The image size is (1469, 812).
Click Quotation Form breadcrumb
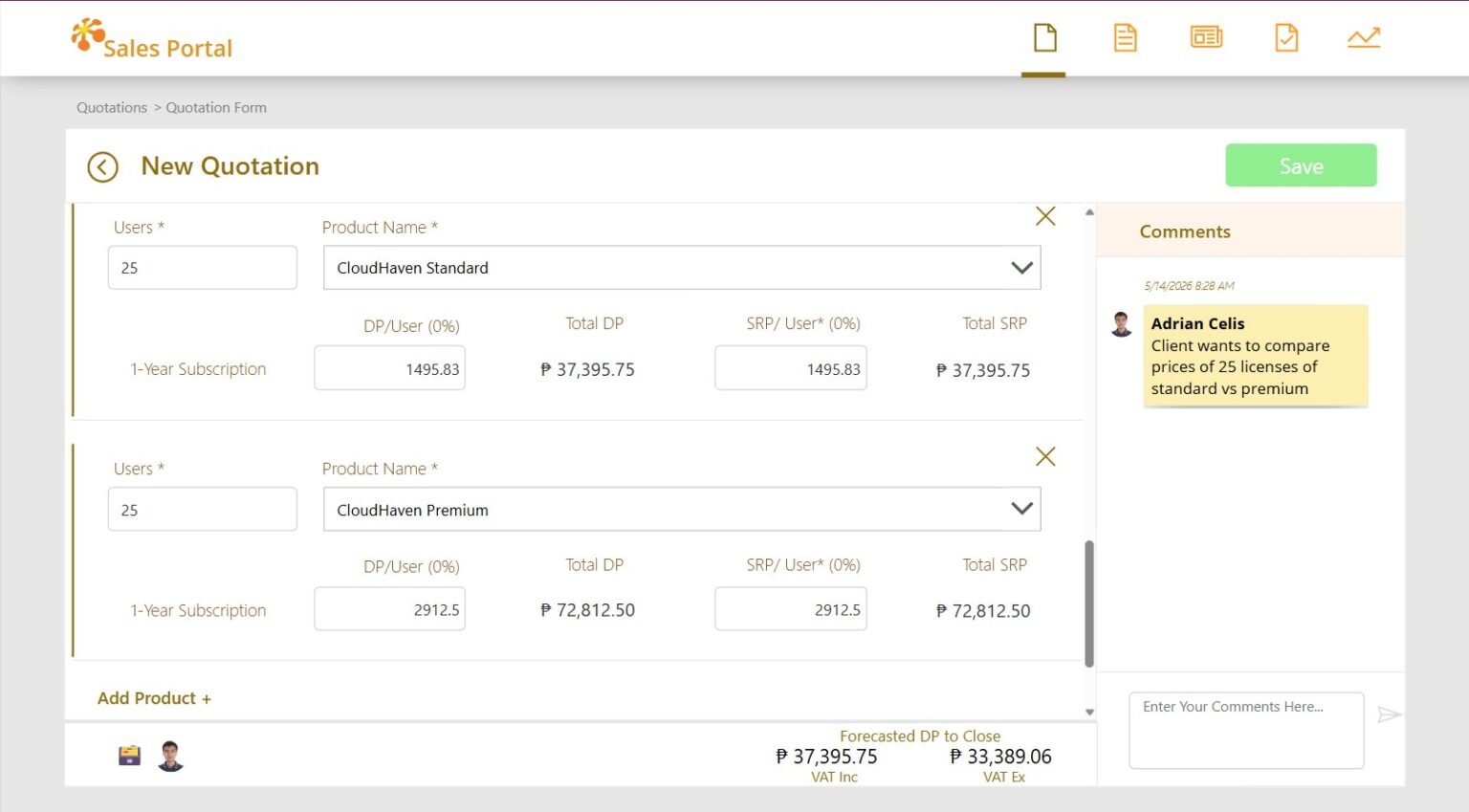[x=216, y=108]
